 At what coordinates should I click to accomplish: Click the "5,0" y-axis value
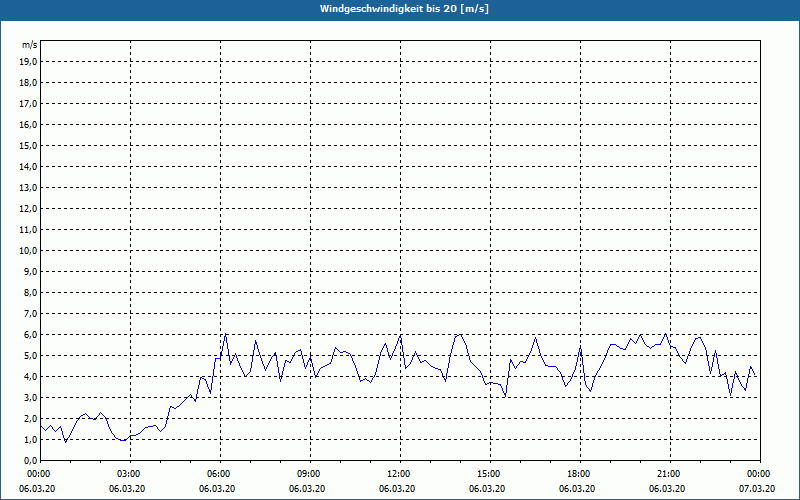(30, 356)
